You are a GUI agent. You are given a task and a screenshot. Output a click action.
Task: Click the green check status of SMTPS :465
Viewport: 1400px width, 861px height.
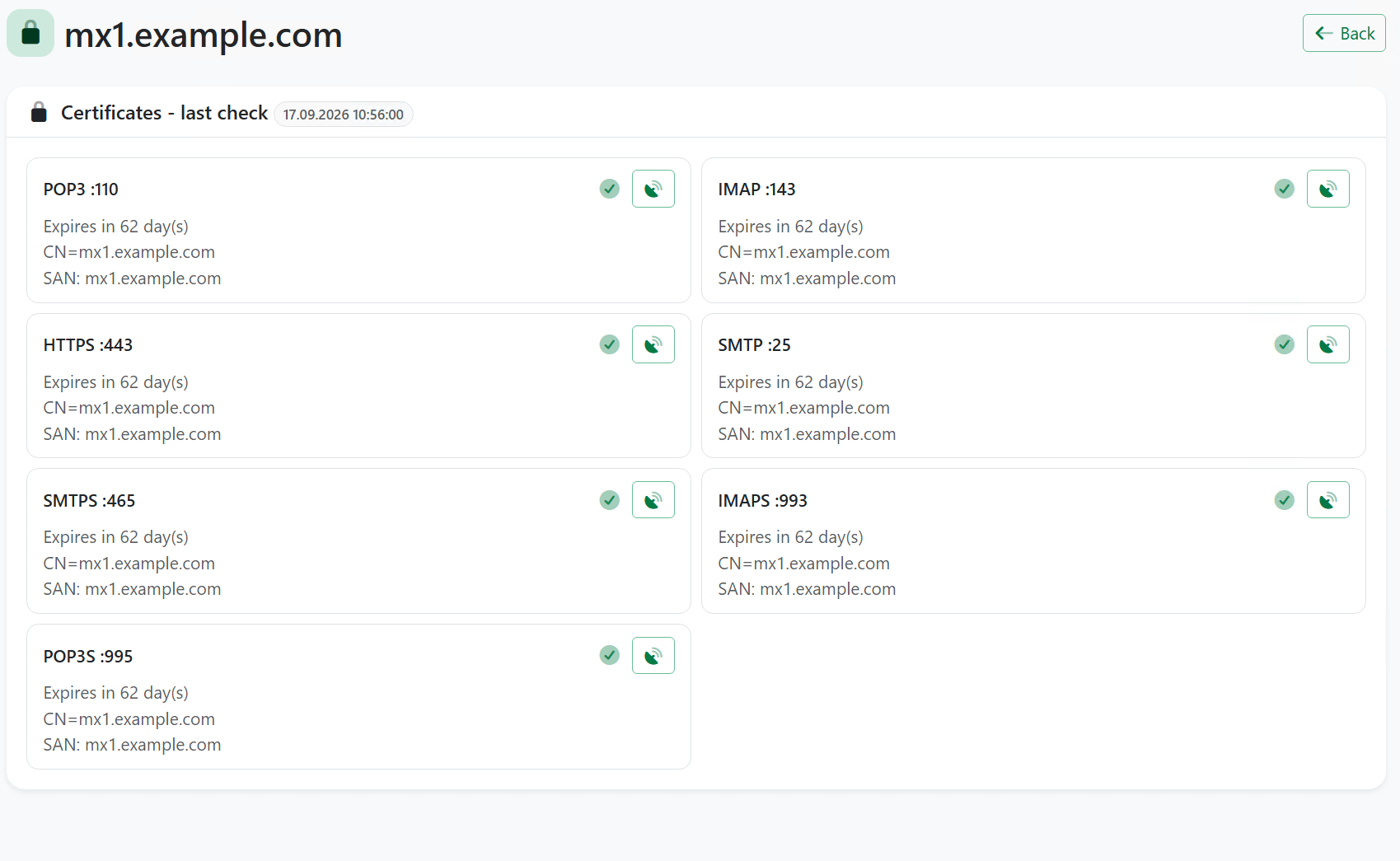point(610,500)
